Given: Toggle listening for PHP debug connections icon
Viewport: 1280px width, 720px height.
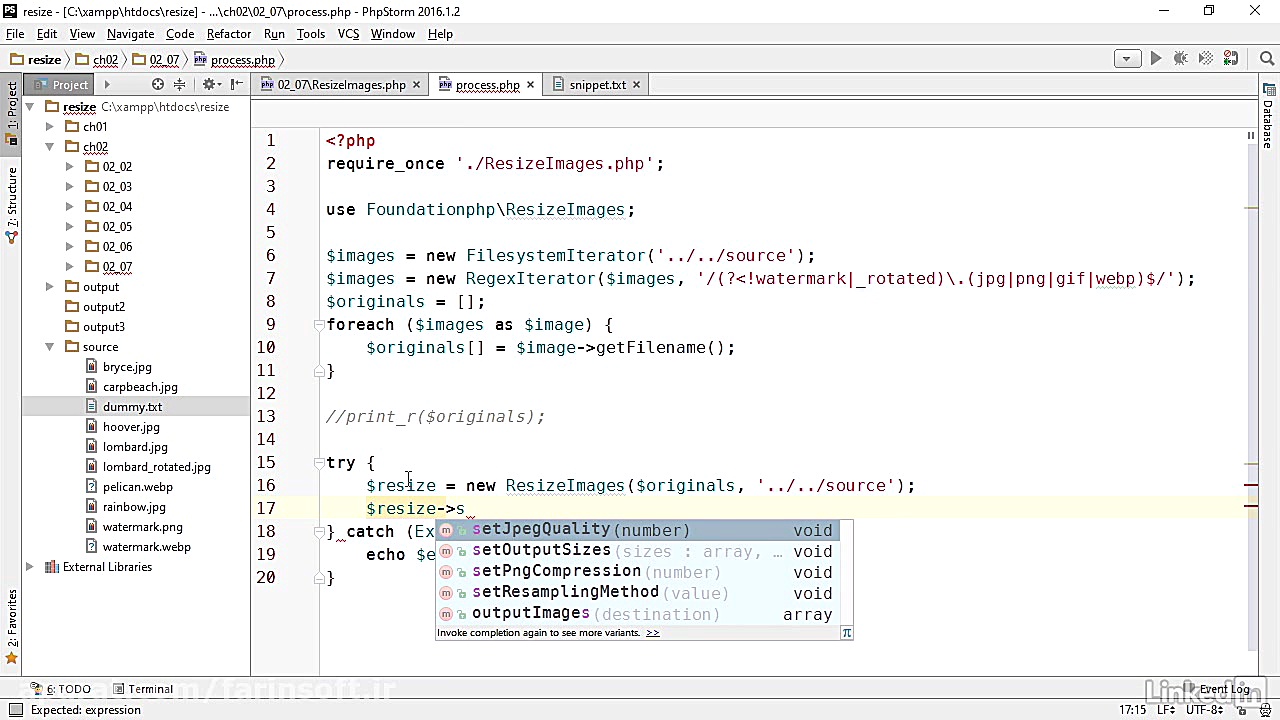Looking at the screenshot, I should [1231, 59].
